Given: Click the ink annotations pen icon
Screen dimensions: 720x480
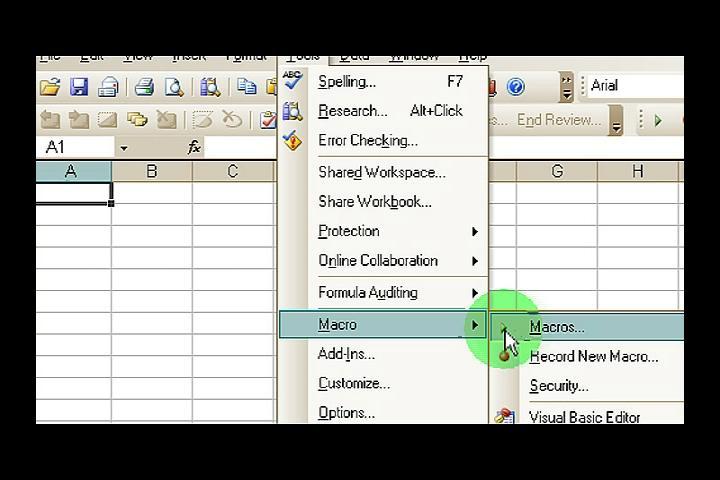Looking at the screenshot, I should pyautogui.click(x=202, y=120).
